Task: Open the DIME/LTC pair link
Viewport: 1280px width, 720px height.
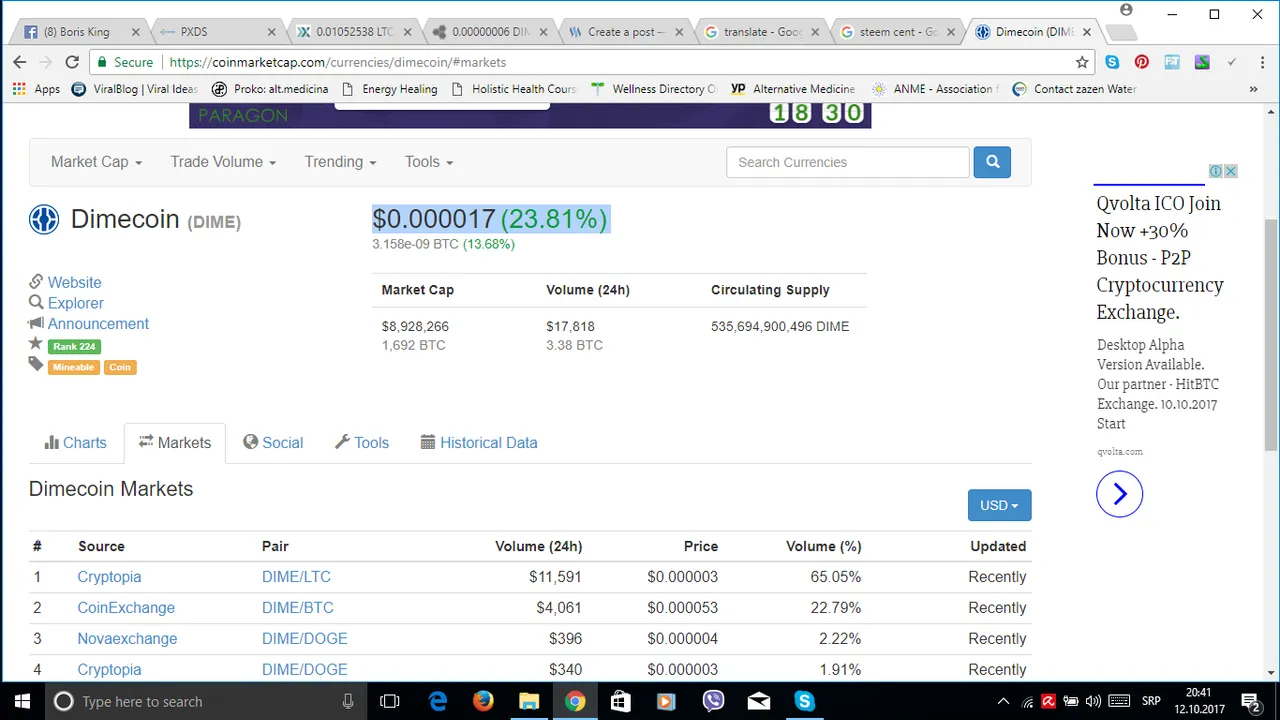Action: [296, 577]
